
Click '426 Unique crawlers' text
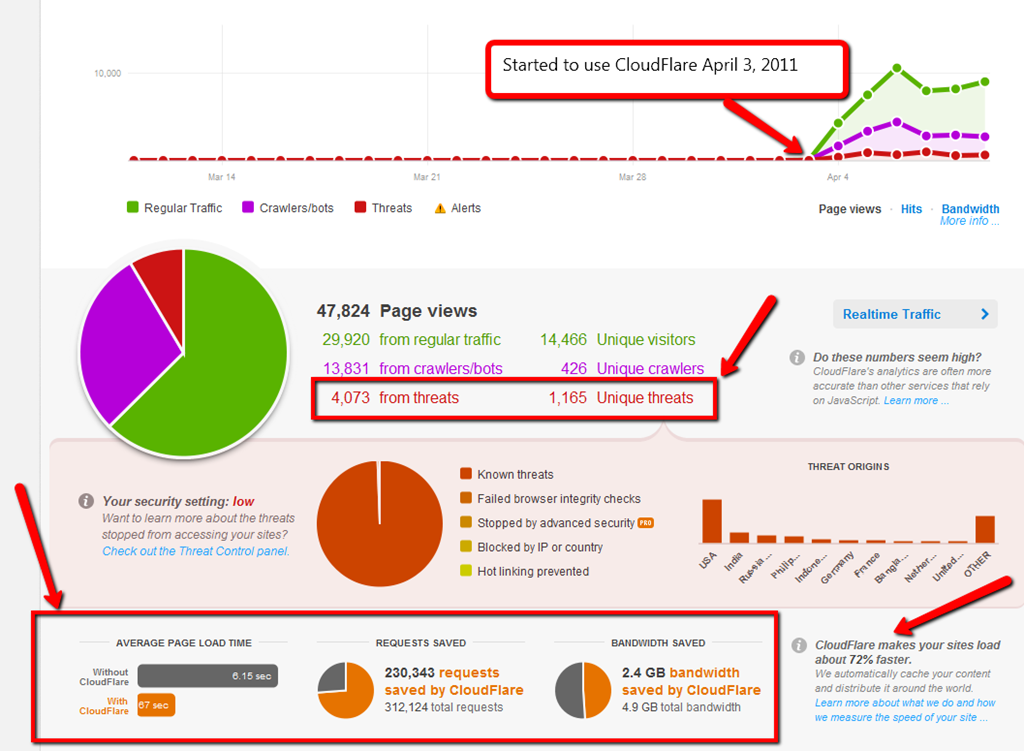point(632,368)
